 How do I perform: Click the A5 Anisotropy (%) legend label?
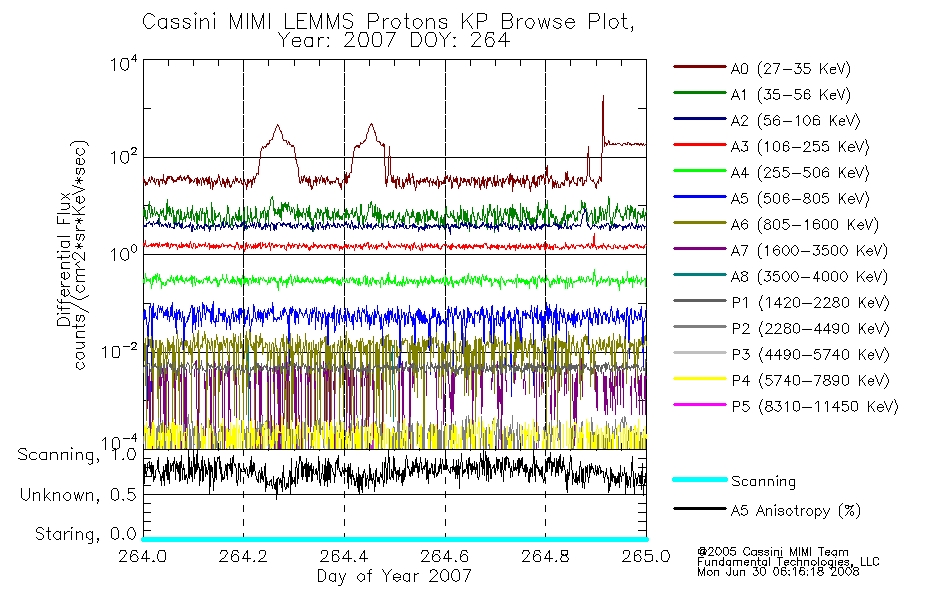pyautogui.click(x=796, y=511)
